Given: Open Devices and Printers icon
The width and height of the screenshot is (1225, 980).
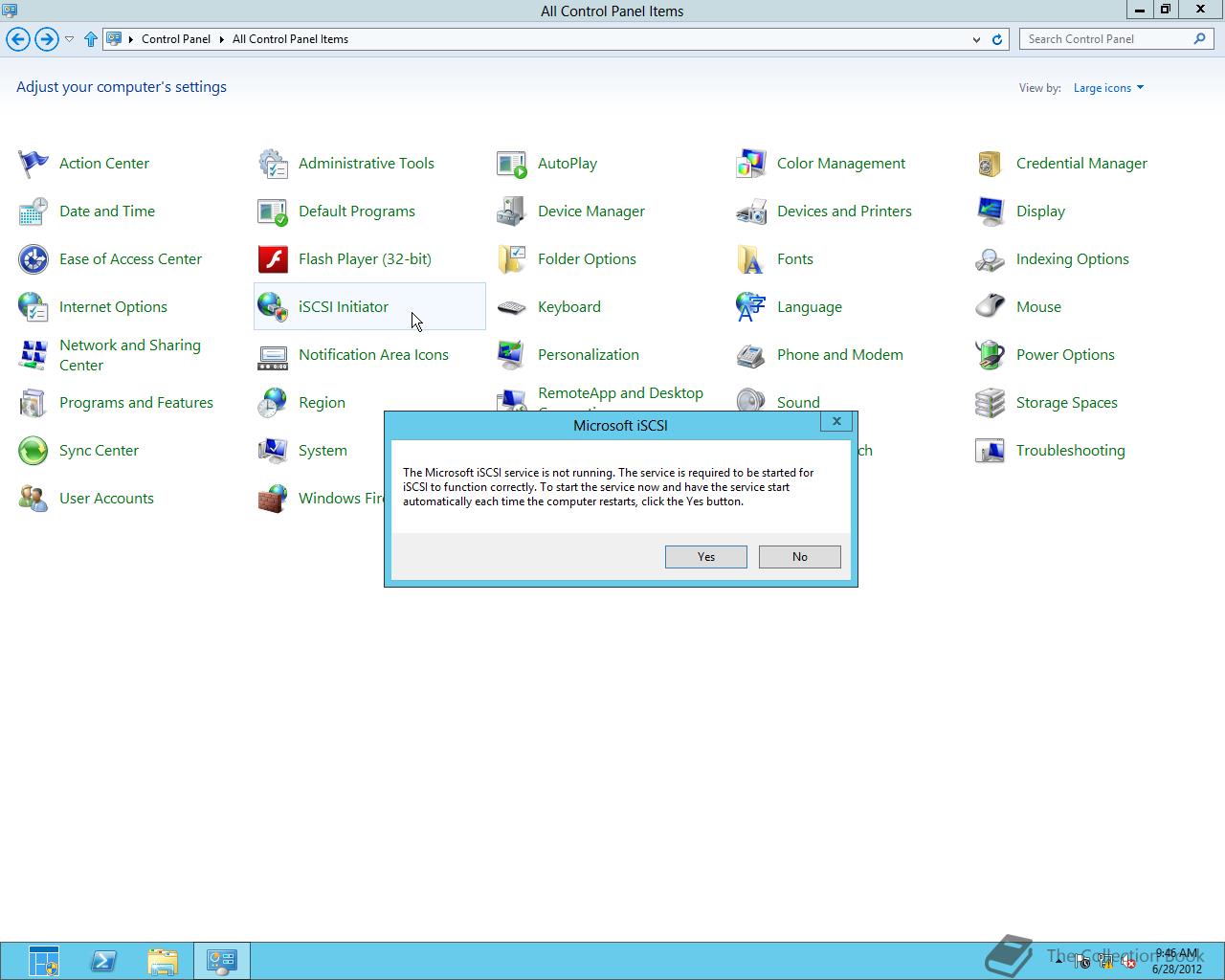Looking at the screenshot, I should [x=751, y=212].
